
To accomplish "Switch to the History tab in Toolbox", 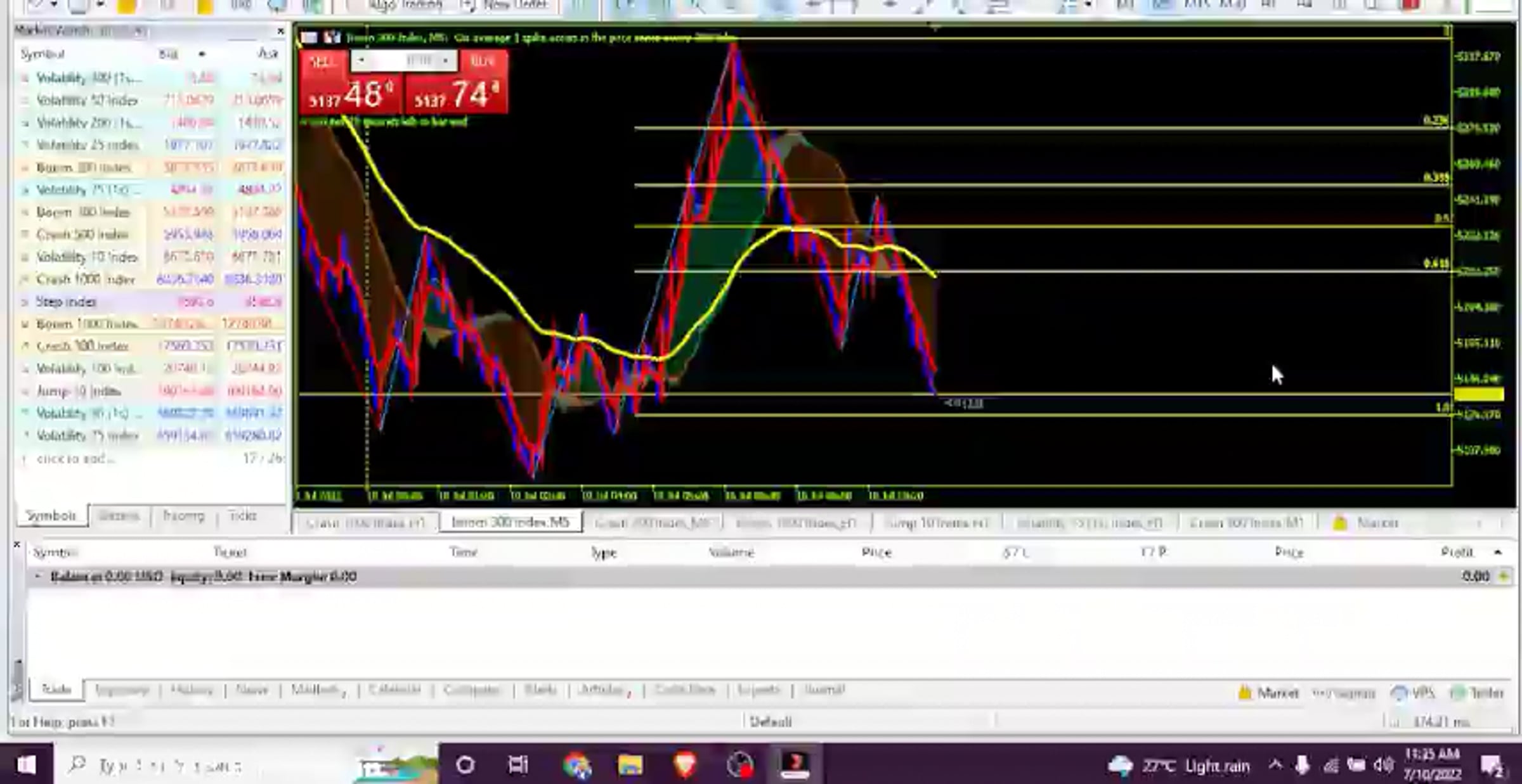I will pos(192,690).
